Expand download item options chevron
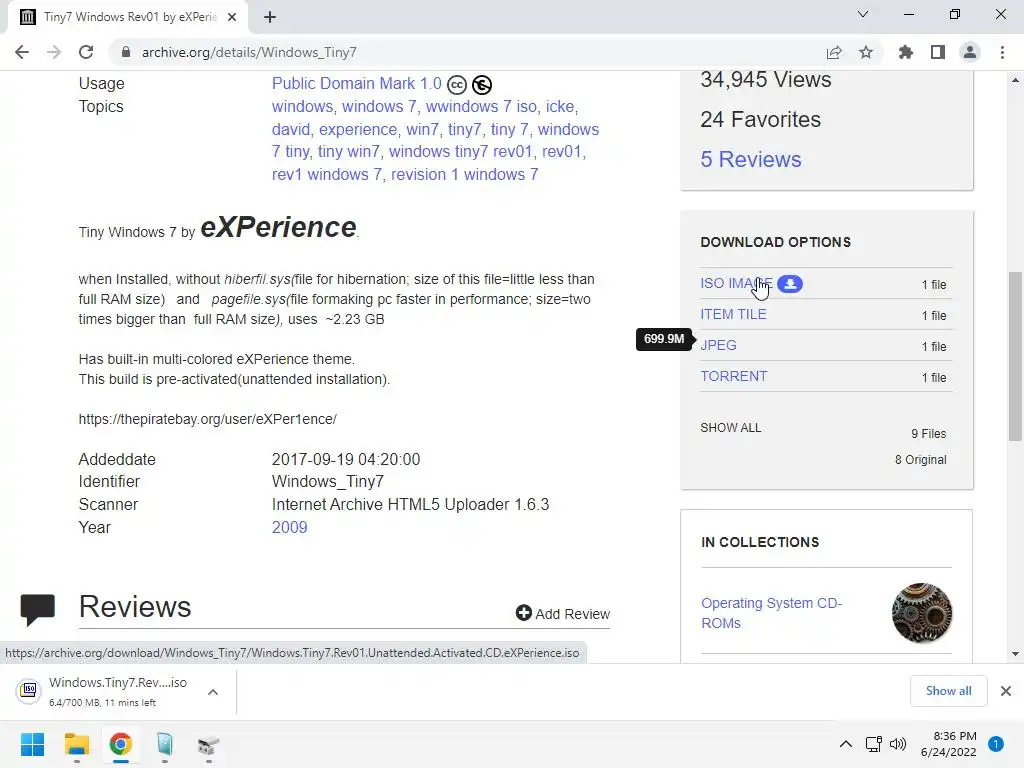Image resolution: width=1024 pixels, height=768 pixels. click(213, 692)
